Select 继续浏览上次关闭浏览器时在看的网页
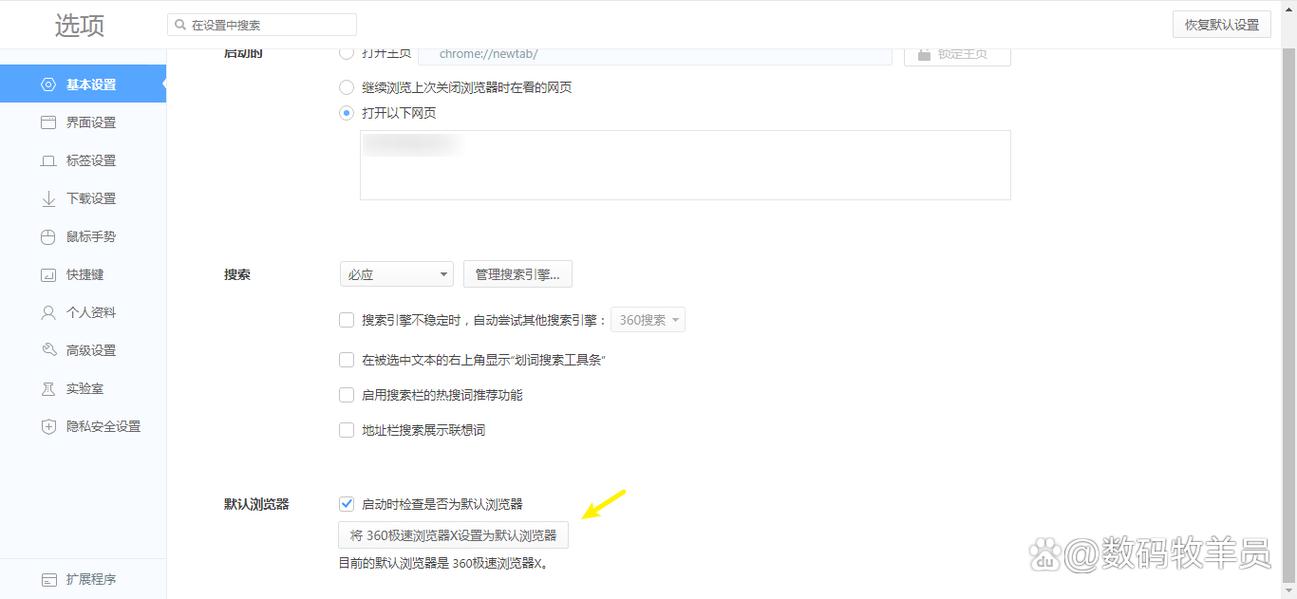Image resolution: width=1297 pixels, height=599 pixels. click(346, 87)
